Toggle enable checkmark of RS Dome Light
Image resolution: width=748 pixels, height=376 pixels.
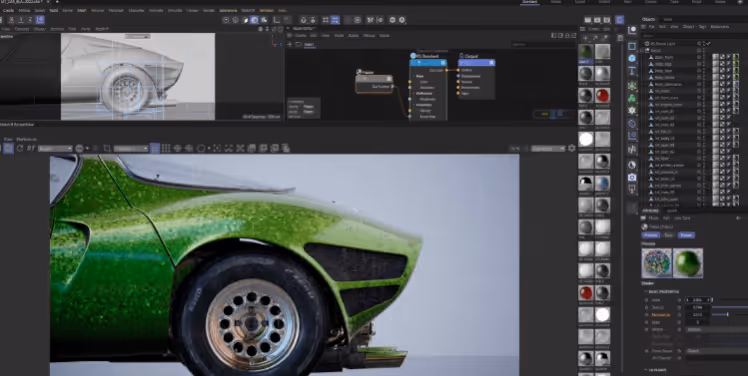point(708,43)
